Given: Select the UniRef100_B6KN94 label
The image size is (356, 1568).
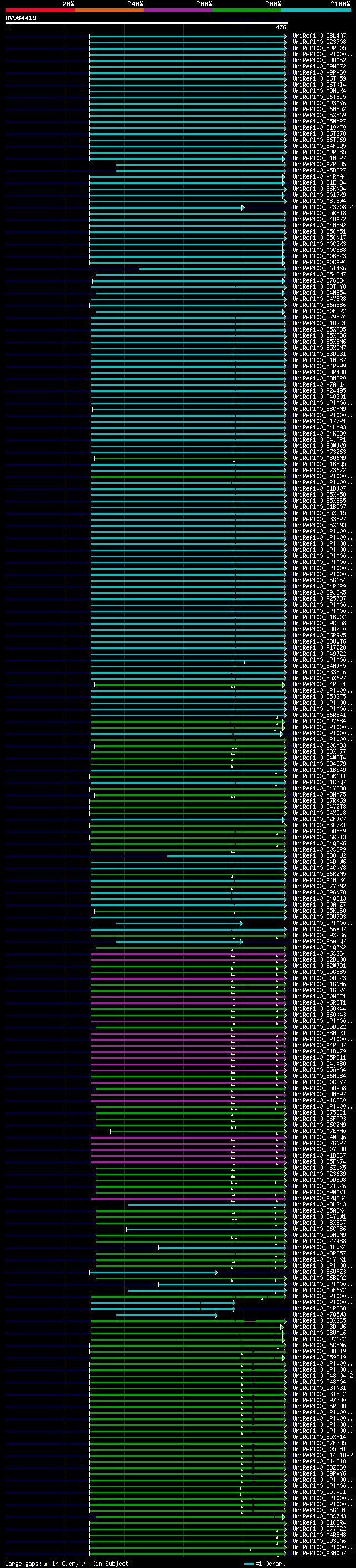Looking at the screenshot, I should pyautogui.click(x=319, y=189).
